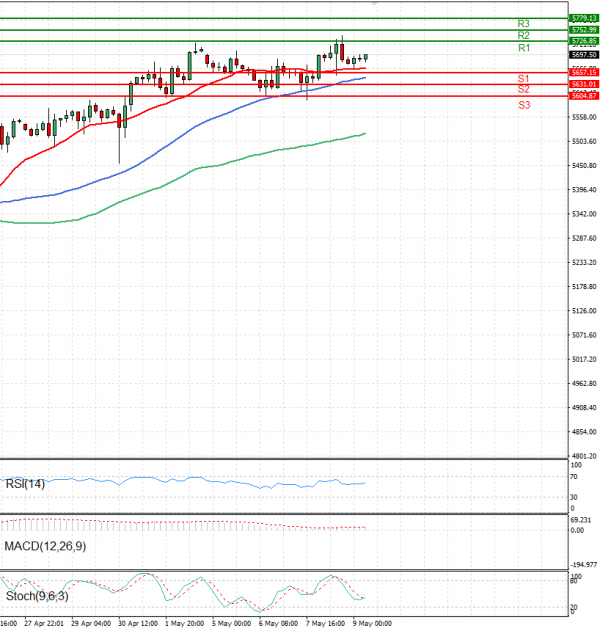Viewport: 600px width, 631px height.
Task: Click the R3 resistance level label
Action: pyautogui.click(x=523, y=23)
